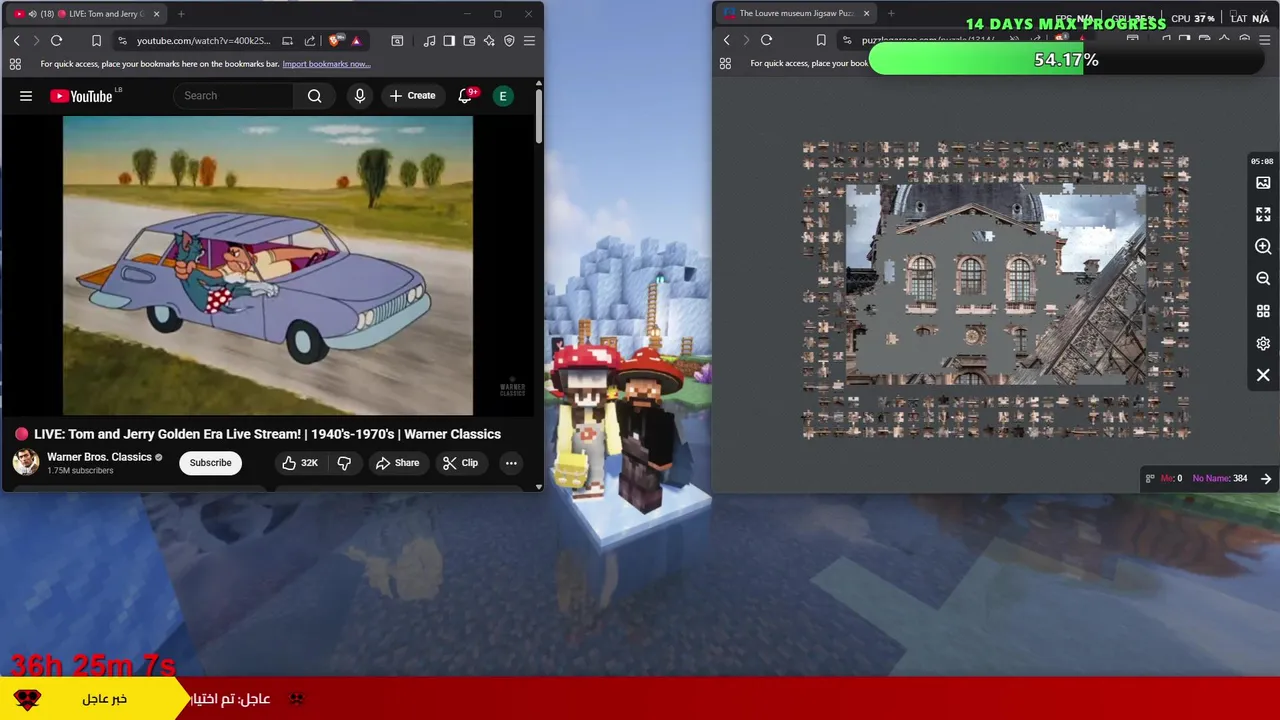
Task: Close the puzzle side toolbar with X
Action: click(x=1263, y=375)
